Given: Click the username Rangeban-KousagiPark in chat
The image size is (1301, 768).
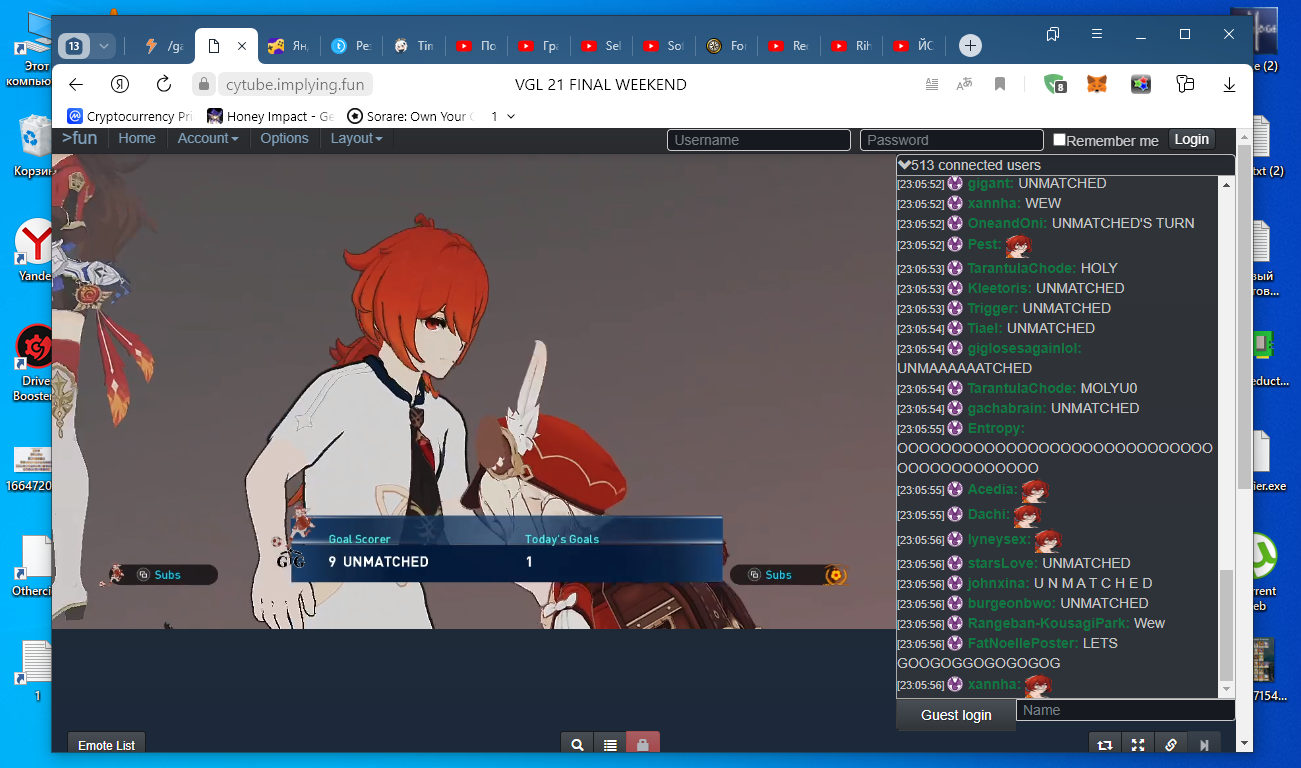Looking at the screenshot, I should 1049,623.
